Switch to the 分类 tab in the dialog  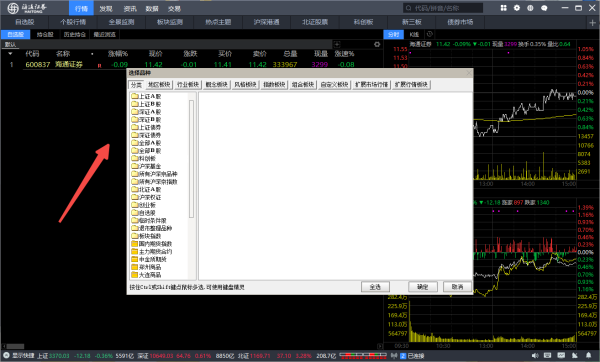tap(136, 85)
